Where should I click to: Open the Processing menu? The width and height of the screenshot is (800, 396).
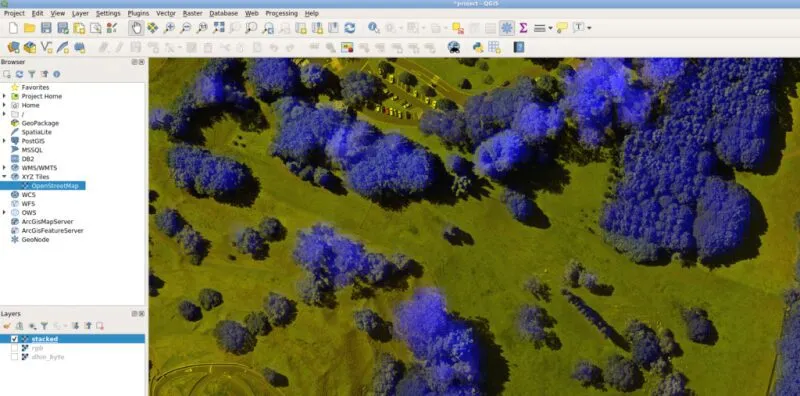point(281,13)
